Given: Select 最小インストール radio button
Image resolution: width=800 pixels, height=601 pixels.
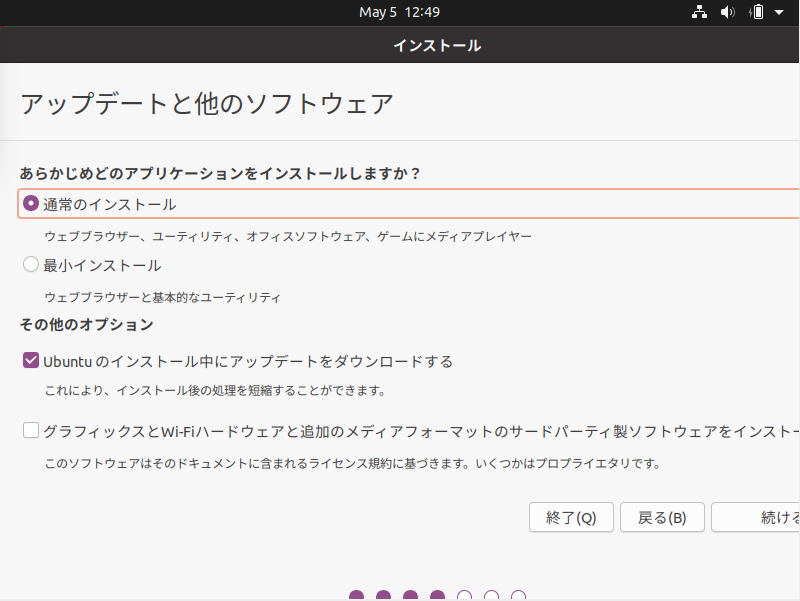Looking at the screenshot, I should 31,264.
